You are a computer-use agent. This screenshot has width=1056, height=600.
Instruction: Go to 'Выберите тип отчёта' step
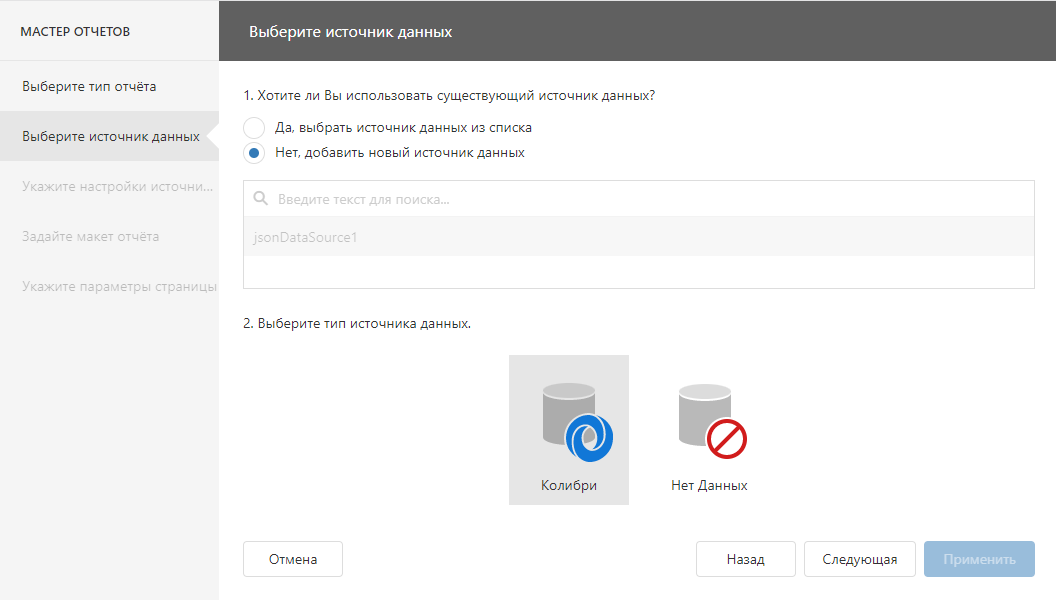click(89, 86)
